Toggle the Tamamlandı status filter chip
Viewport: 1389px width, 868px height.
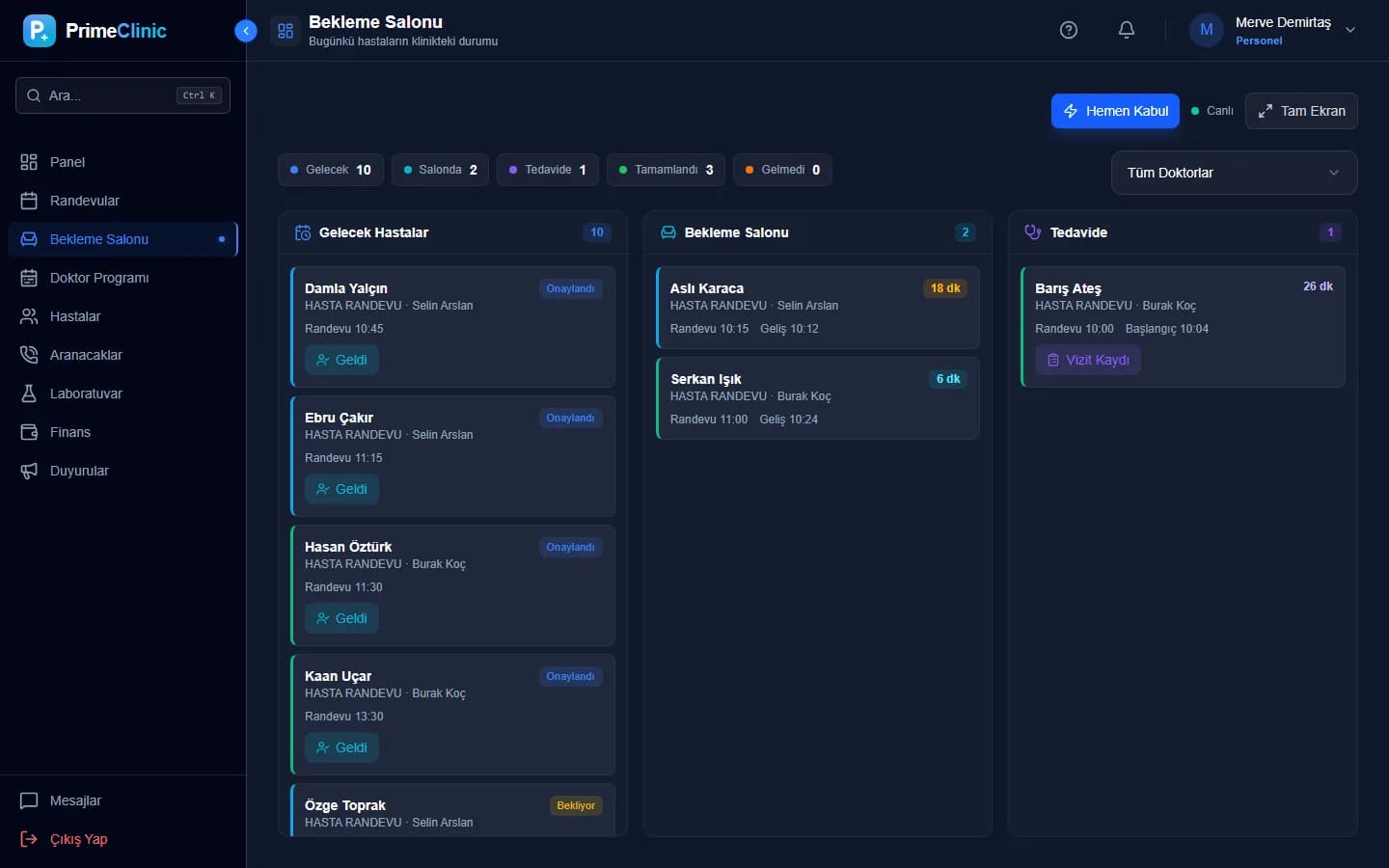pos(666,170)
